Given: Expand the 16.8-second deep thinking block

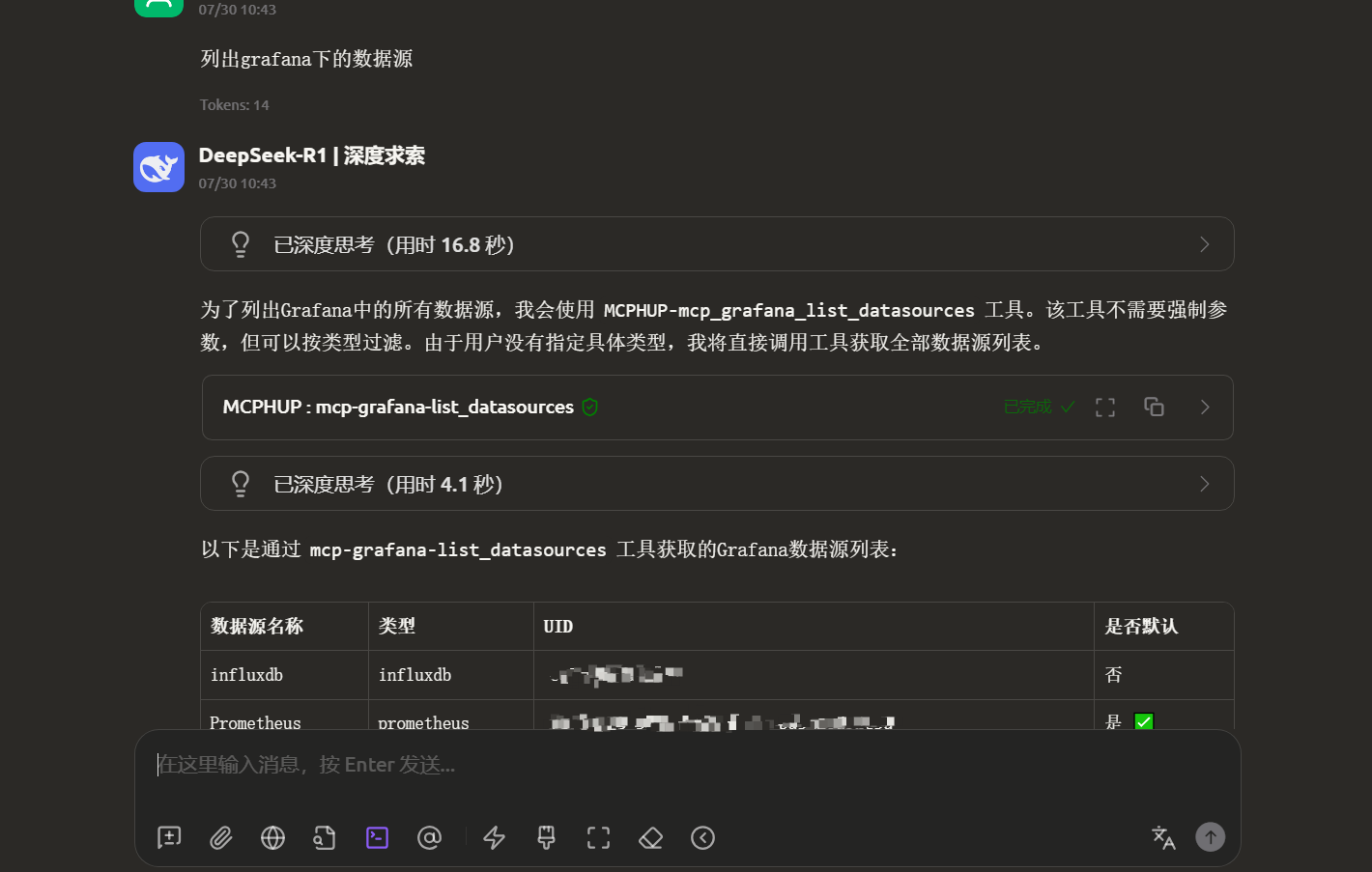Looking at the screenshot, I should [x=1204, y=243].
